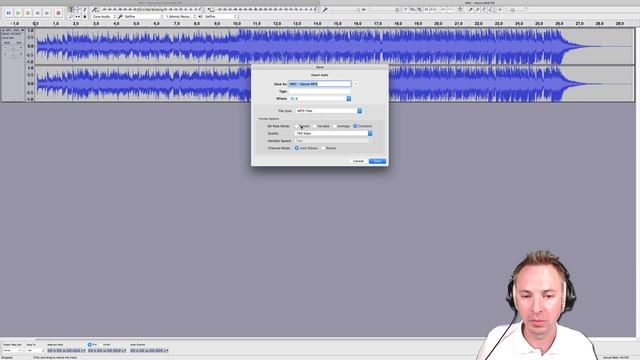Image resolution: width=640 pixels, height=360 pixels.
Task: Click the Cancel button in export dialog
Action: click(x=358, y=161)
